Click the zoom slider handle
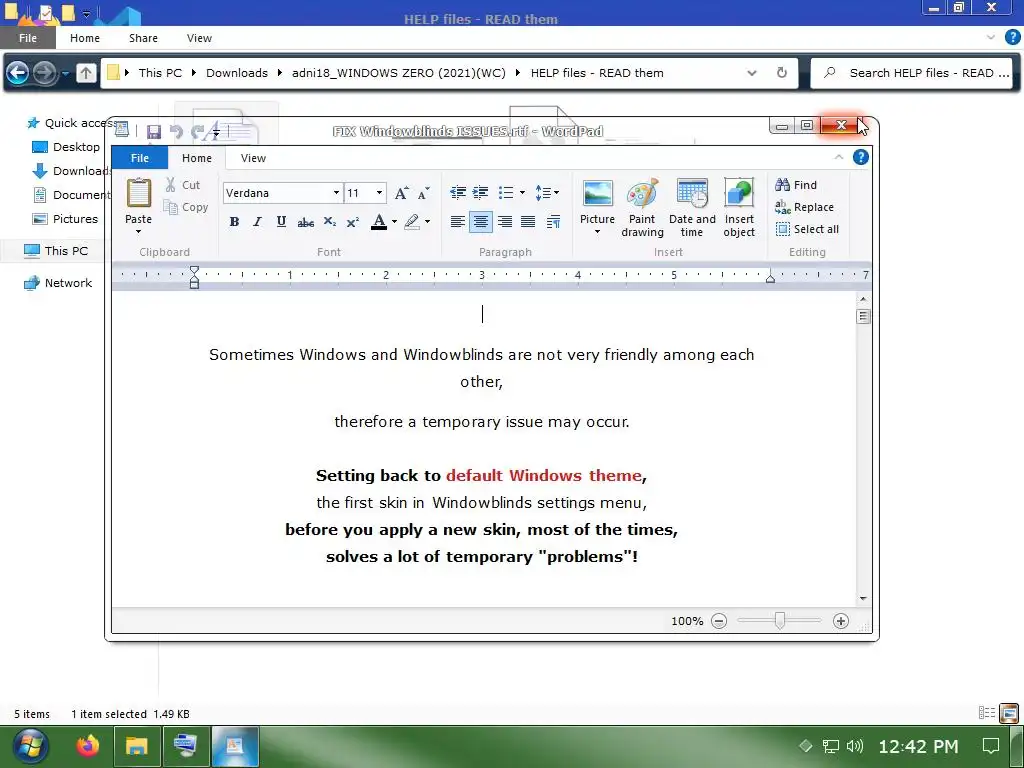The height and width of the screenshot is (768, 1024). pyautogui.click(x=779, y=621)
